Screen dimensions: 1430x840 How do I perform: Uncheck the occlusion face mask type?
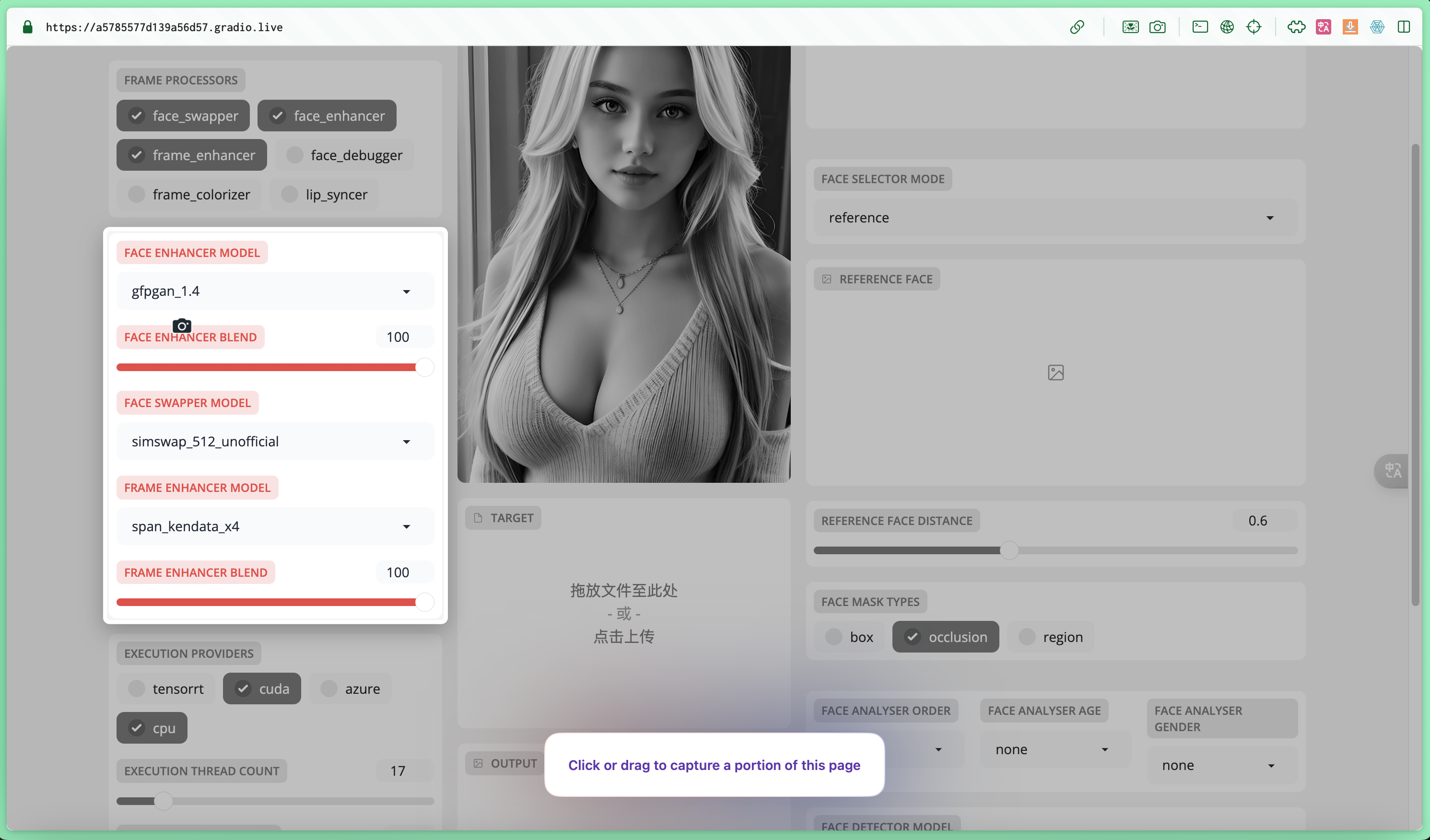pos(945,637)
